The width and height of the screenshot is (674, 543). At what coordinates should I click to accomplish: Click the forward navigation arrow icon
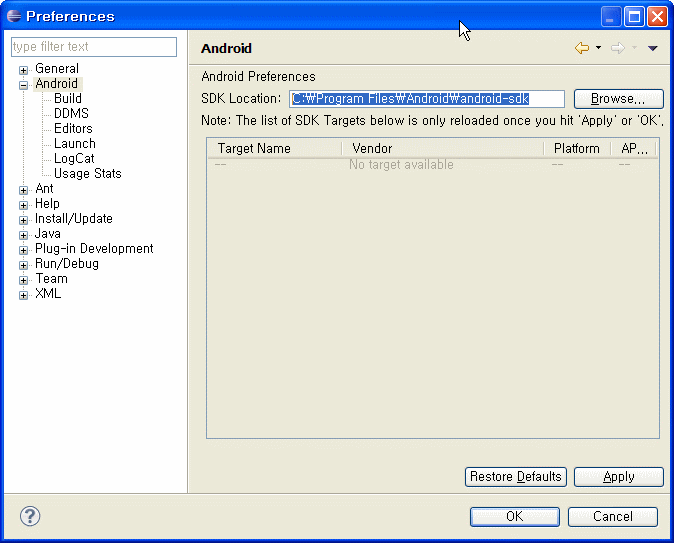point(618,48)
